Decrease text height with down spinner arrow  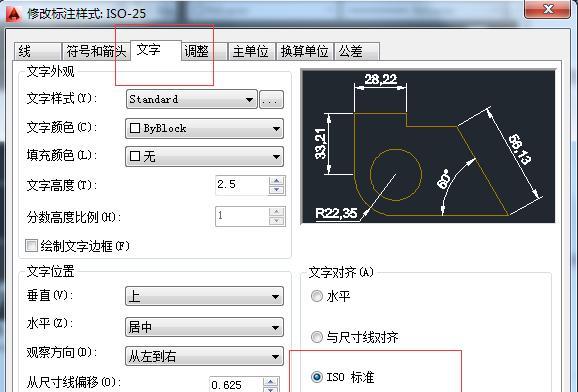coord(276,190)
